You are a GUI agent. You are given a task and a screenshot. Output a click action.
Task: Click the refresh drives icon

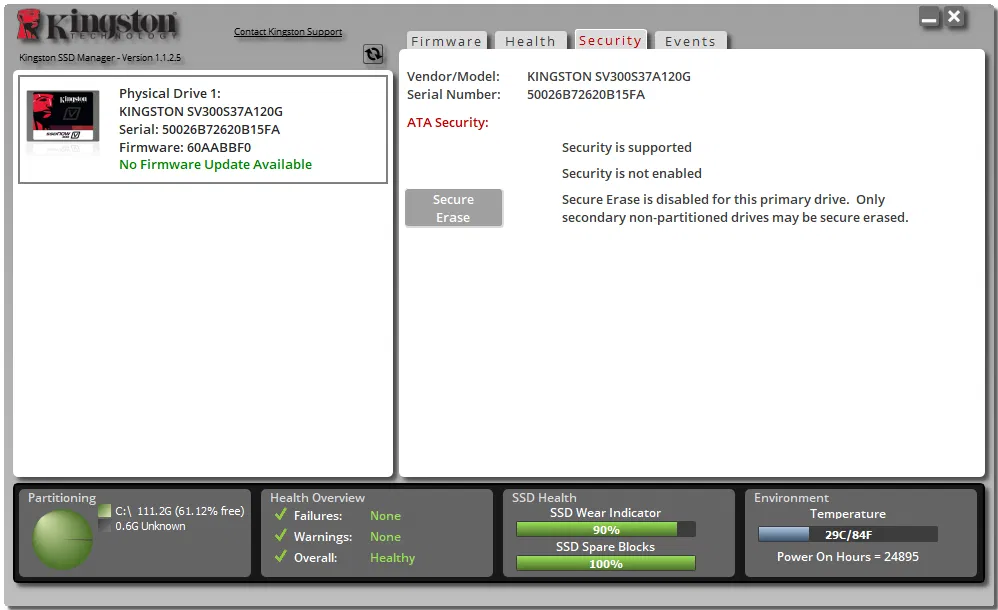[x=374, y=54]
